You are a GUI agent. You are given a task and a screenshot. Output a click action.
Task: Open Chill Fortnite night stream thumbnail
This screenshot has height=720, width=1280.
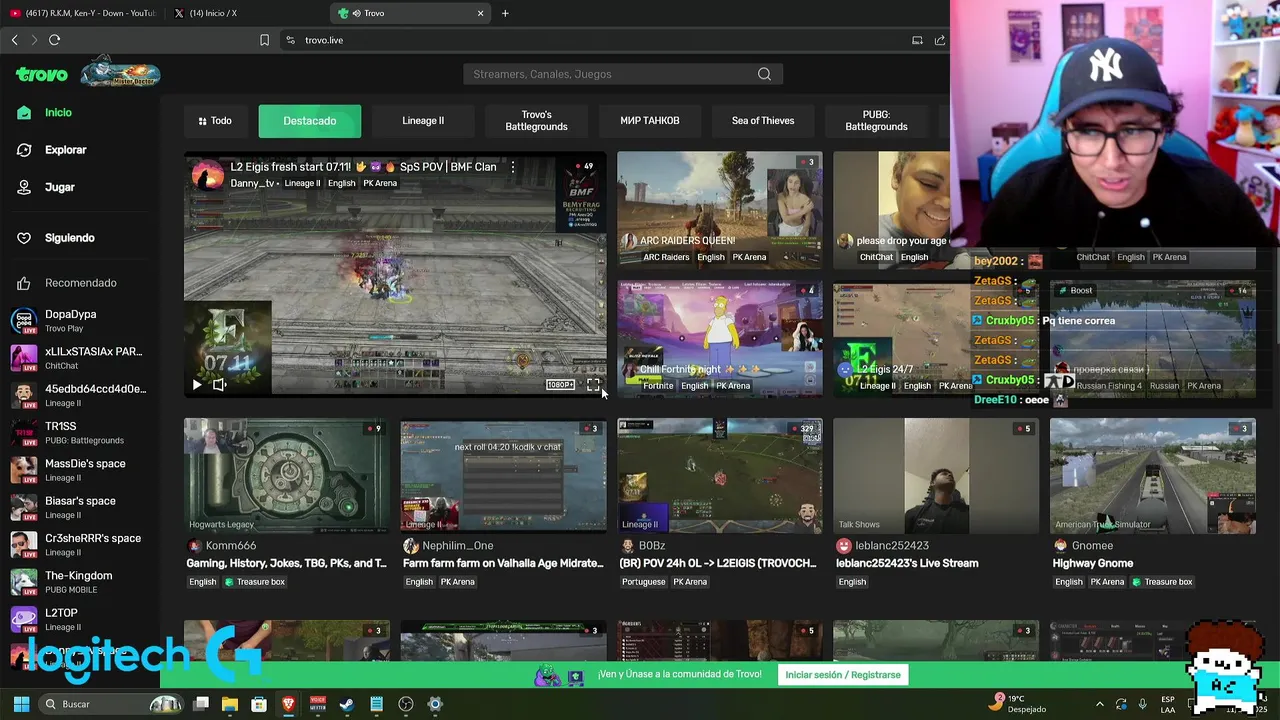click(x=720, y=339)
